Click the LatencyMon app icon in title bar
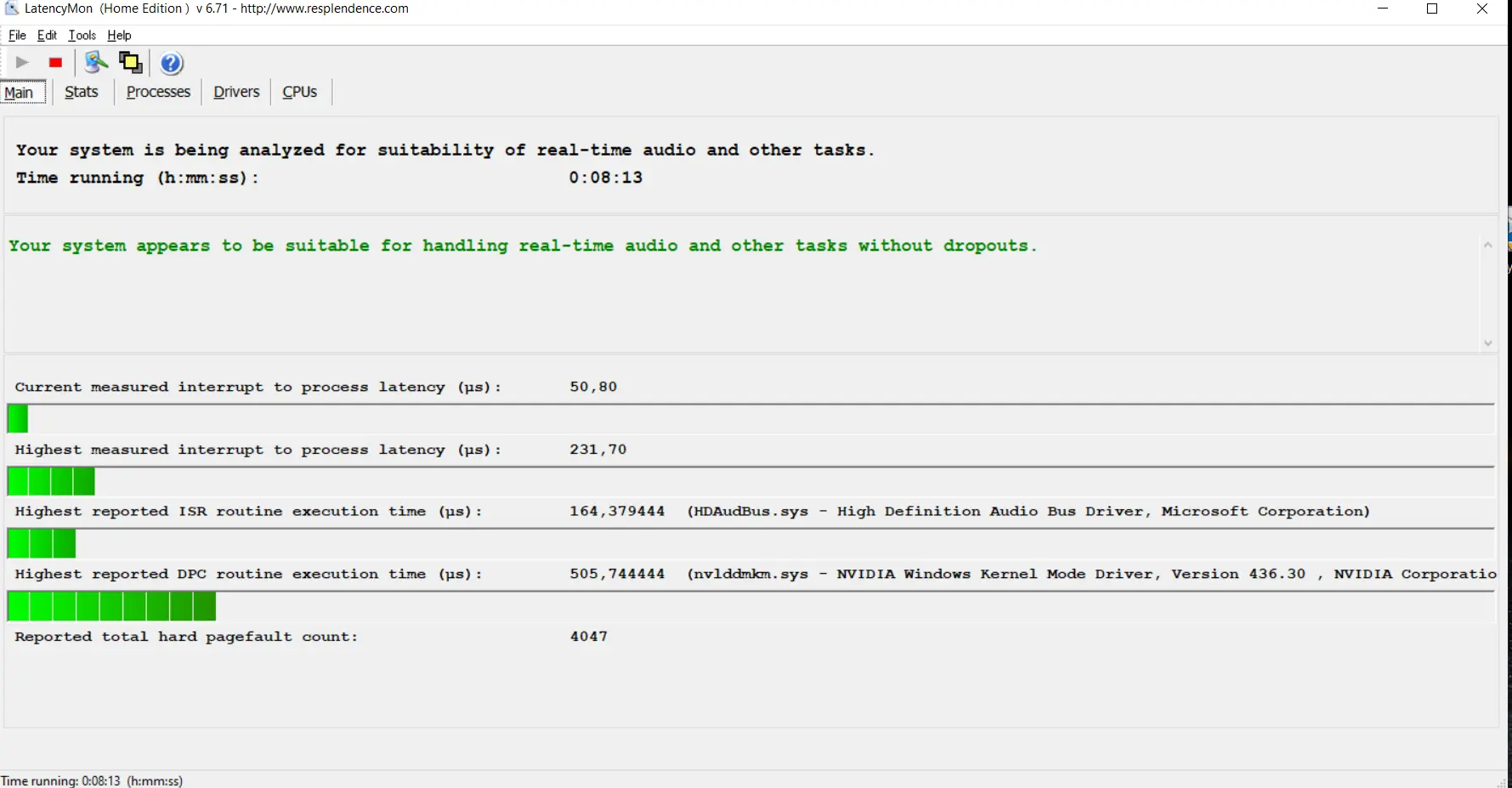This screenshot has width=1512, height=788. point(12,9)
